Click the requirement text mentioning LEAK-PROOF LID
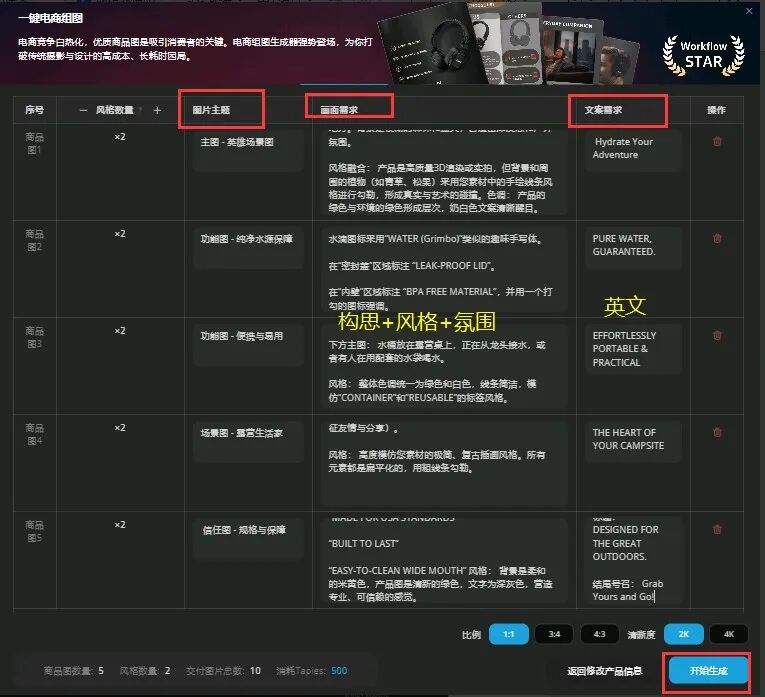Viewport: 765px width, 697px height. [412, 266]
